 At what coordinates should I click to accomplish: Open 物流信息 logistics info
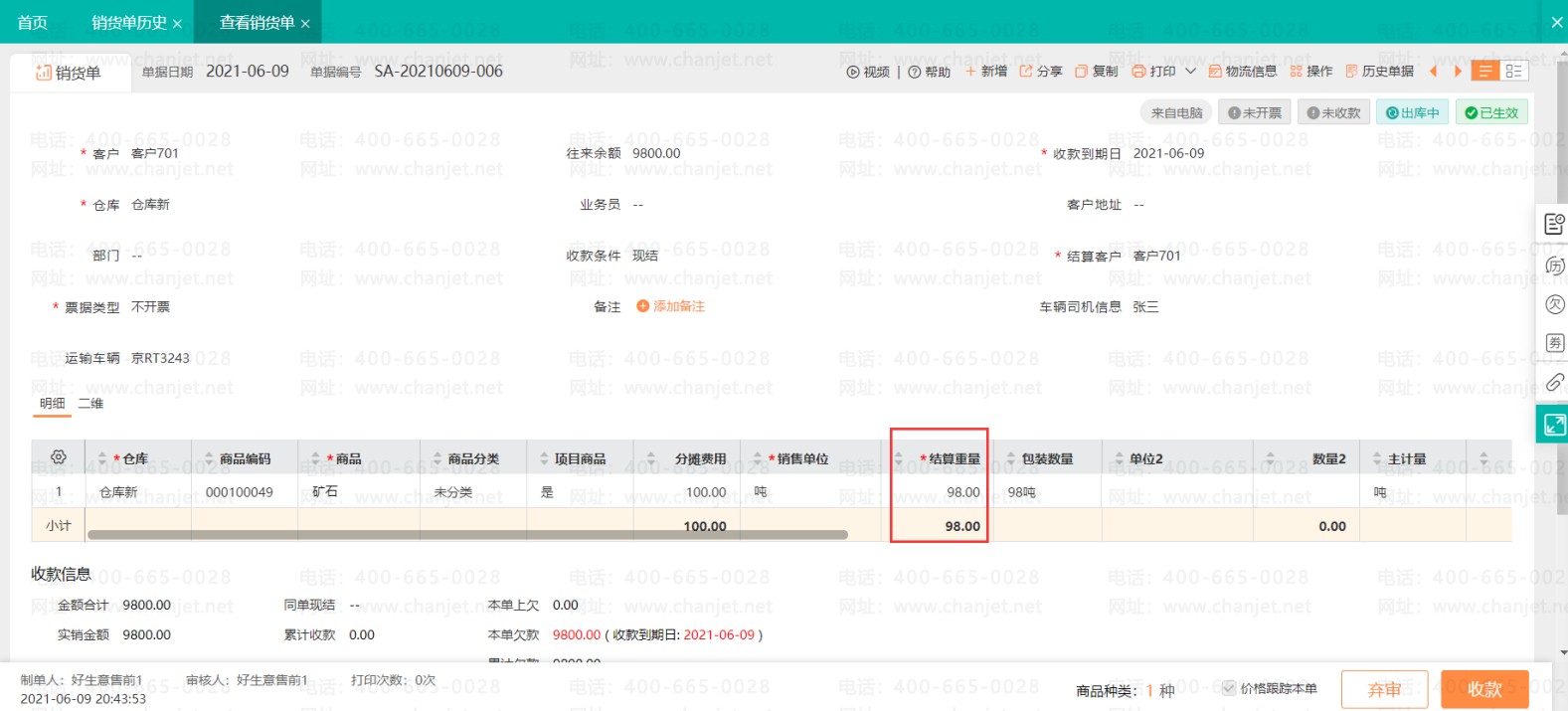[1243, 72]
